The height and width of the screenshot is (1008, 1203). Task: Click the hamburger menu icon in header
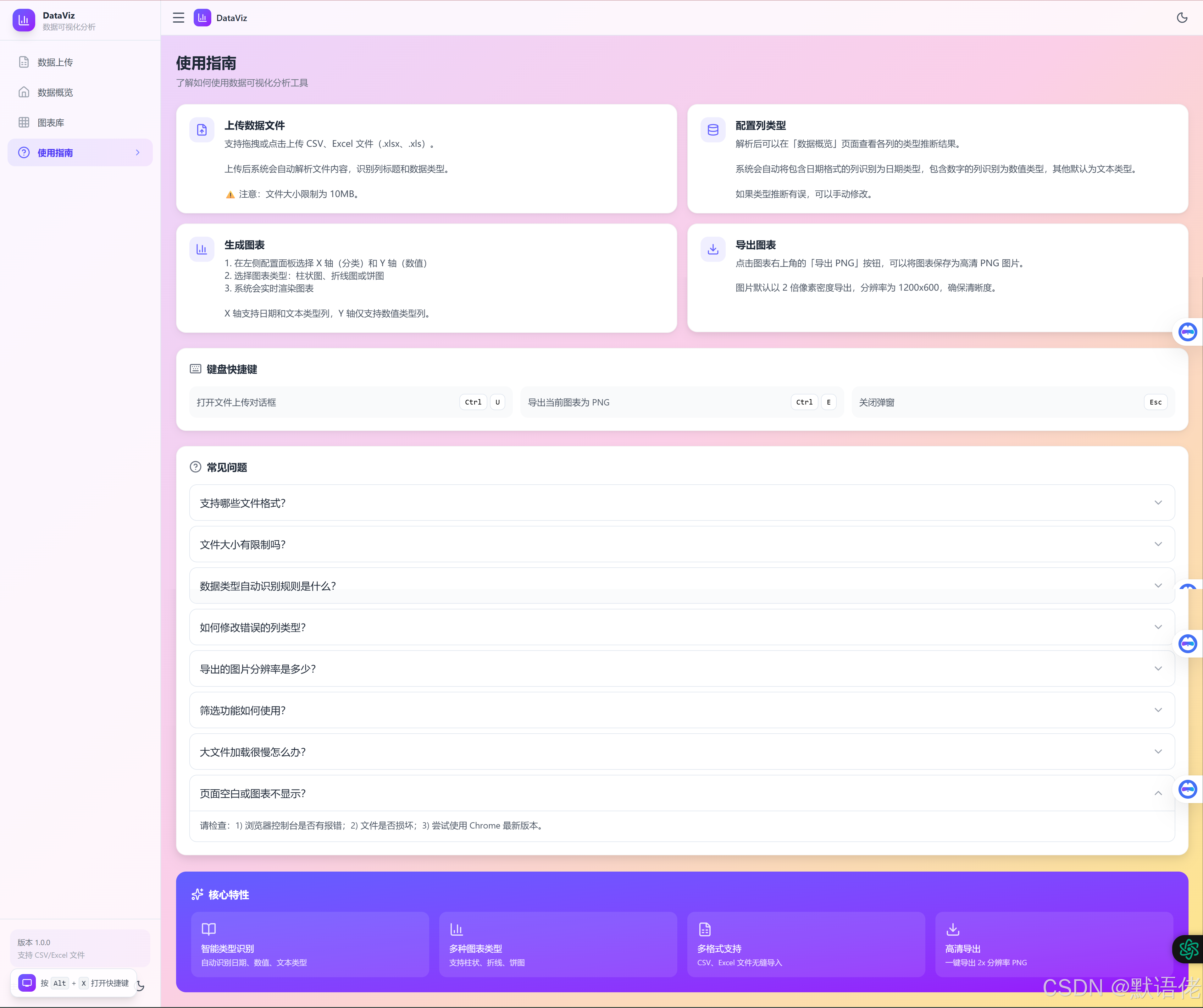point(178,18)
